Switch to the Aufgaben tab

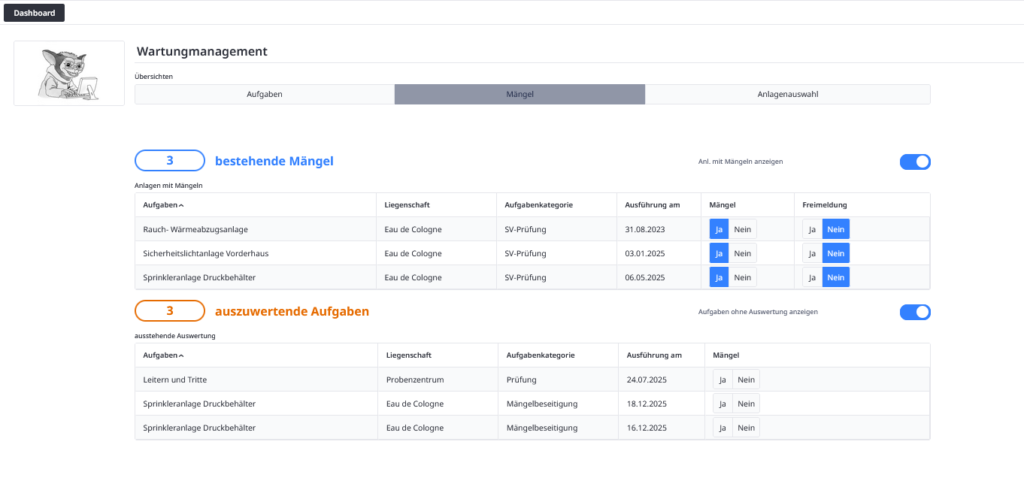264,94
